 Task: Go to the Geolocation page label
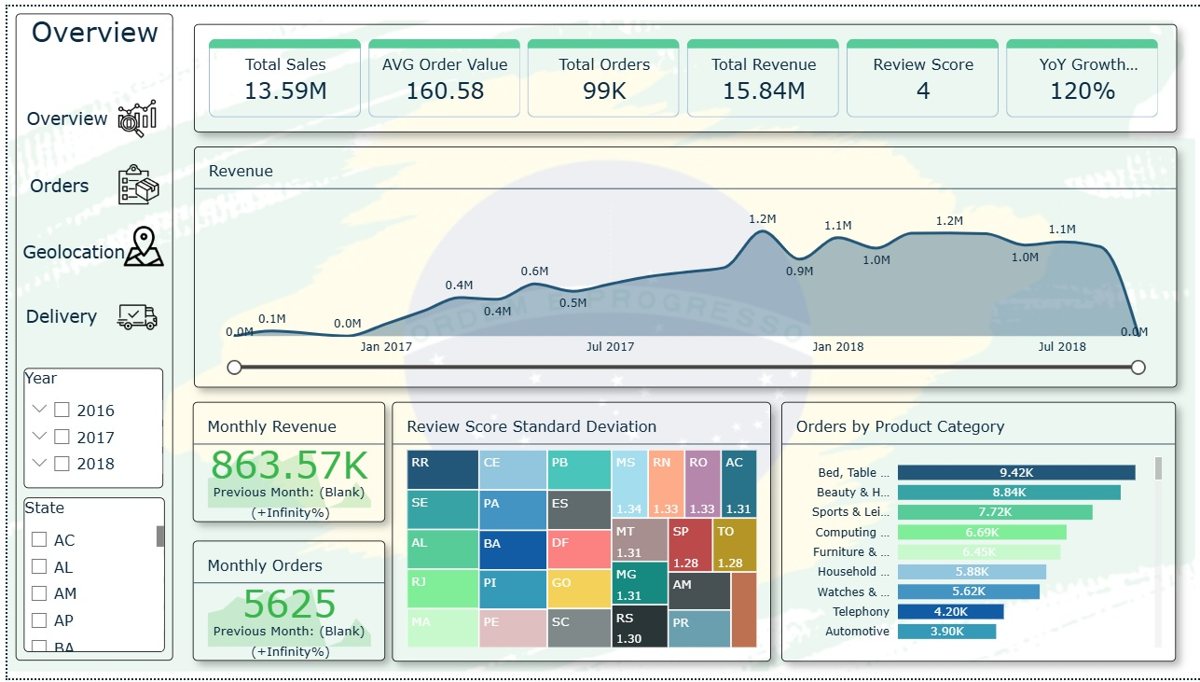[73, 253]
